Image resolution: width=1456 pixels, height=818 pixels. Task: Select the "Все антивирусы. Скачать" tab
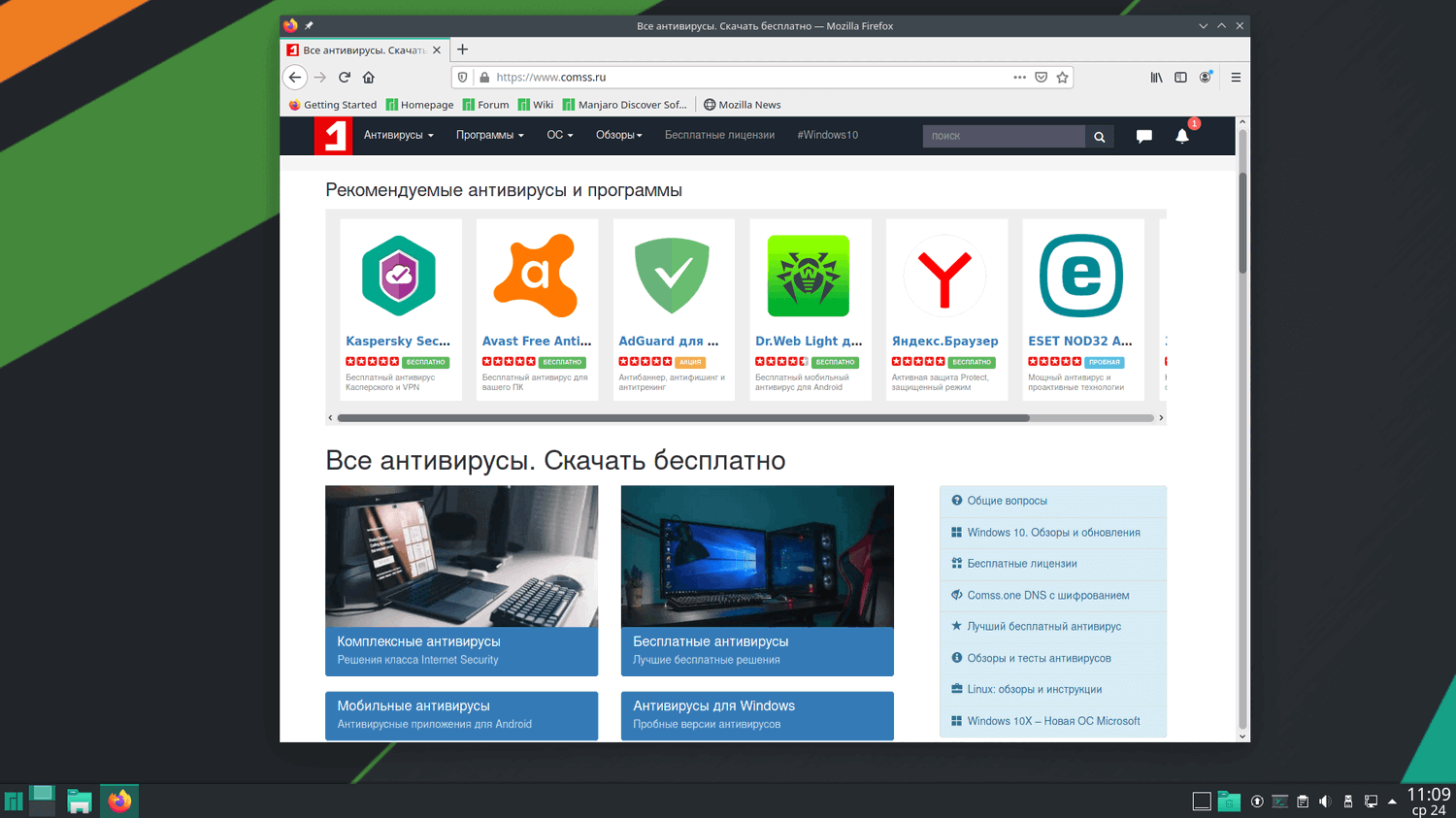pyautogui.click(x=364, y=50)
